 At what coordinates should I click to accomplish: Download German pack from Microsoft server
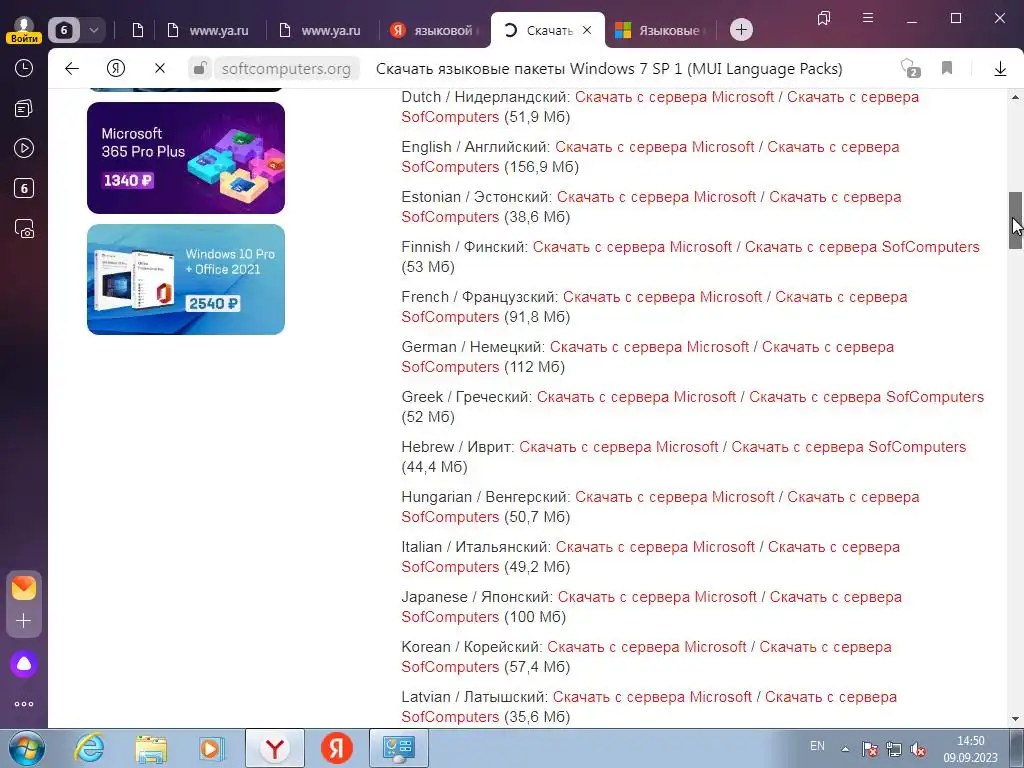[649, 347]
